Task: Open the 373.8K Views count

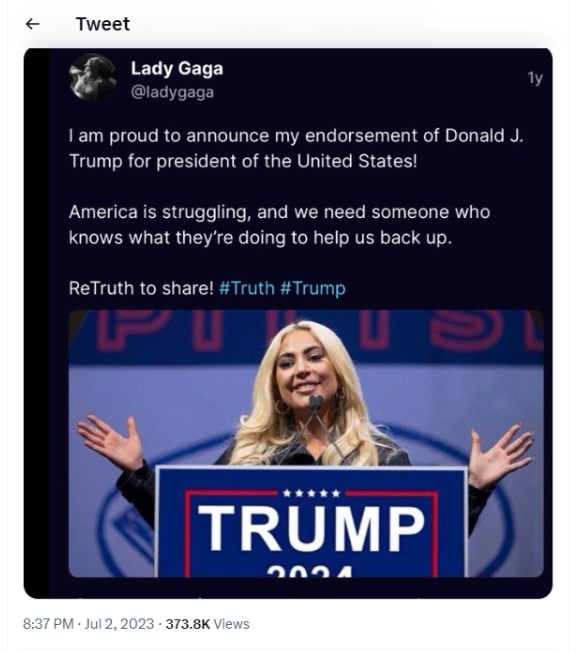Action: tap(207, 624)
